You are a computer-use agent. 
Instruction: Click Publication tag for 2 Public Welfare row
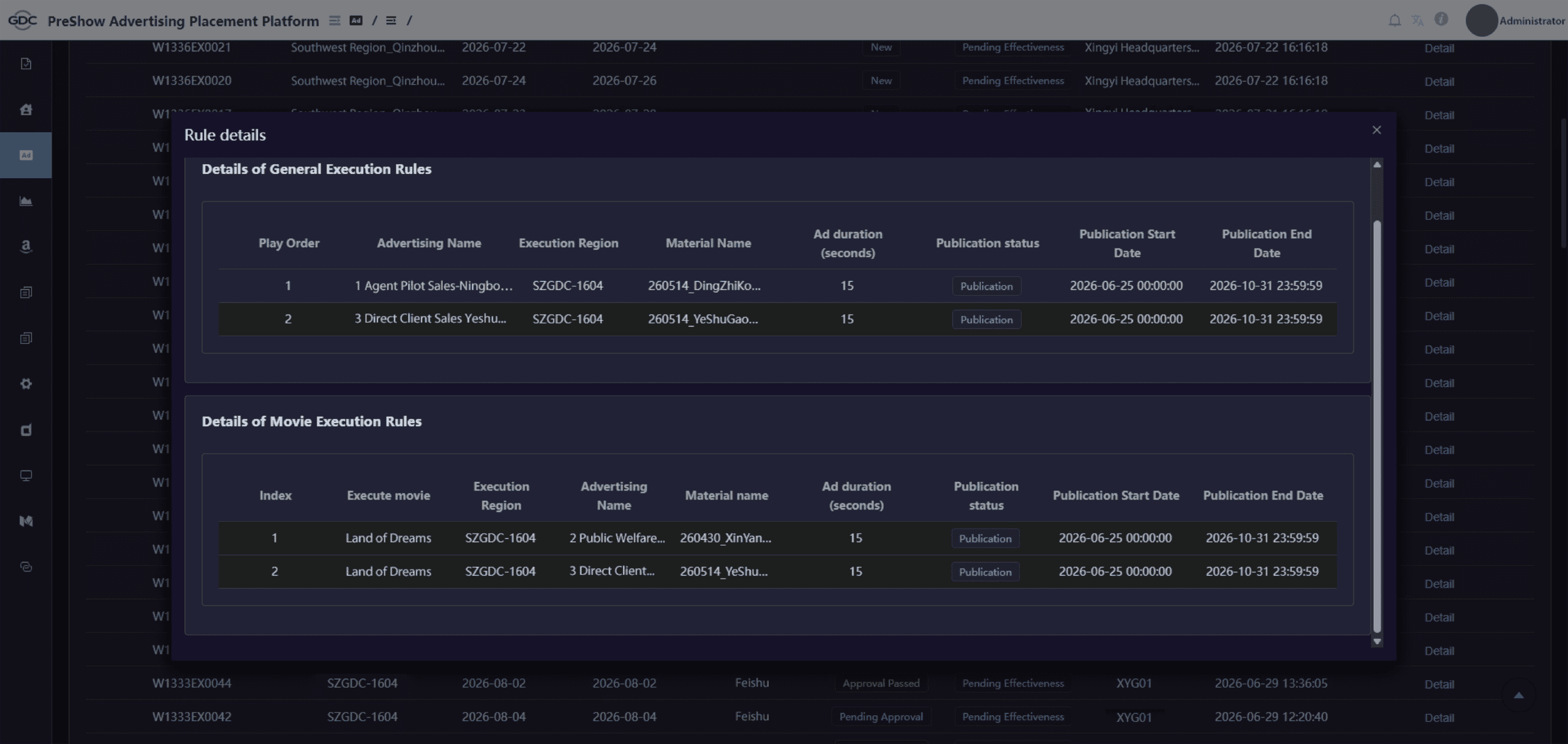coord(985,538)
